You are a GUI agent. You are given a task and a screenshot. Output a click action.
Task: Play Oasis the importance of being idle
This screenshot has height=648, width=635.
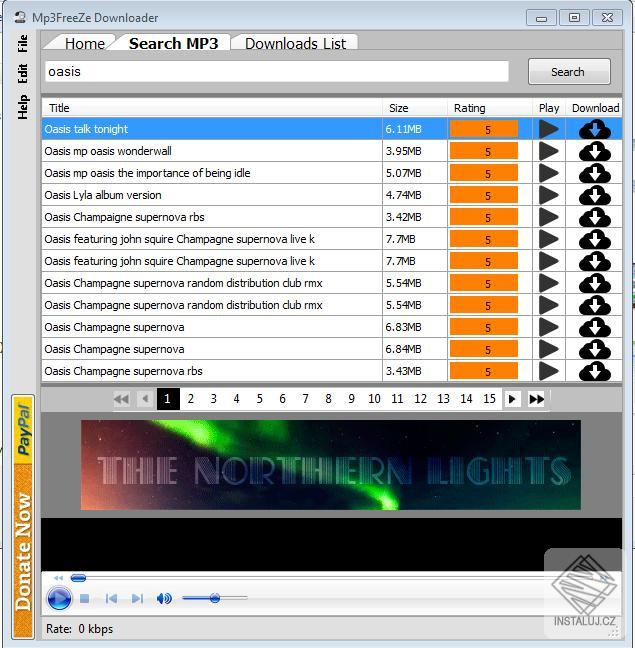click(549, 173)
